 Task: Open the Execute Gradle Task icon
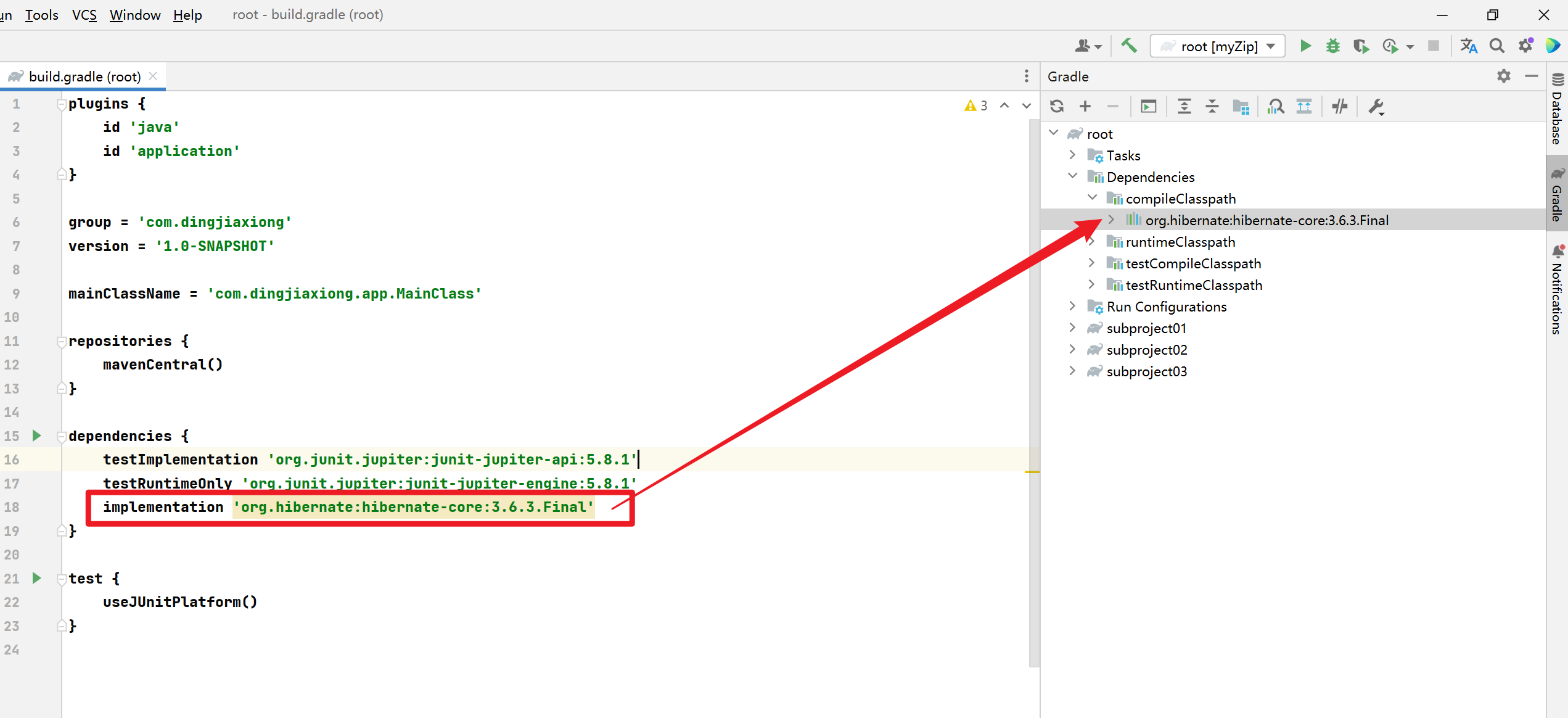coord(1148,106)
